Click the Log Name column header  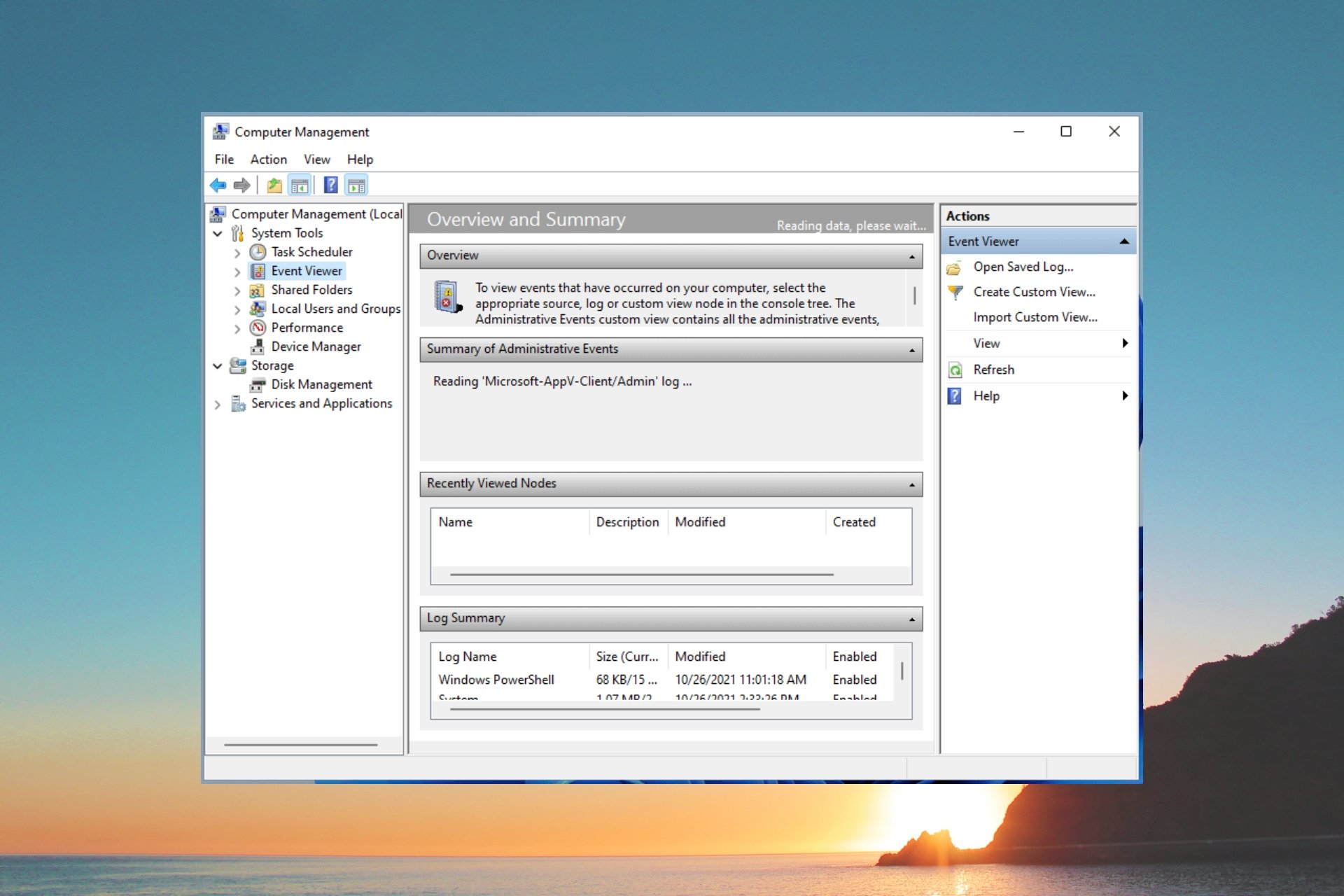[x=510, y=657]
